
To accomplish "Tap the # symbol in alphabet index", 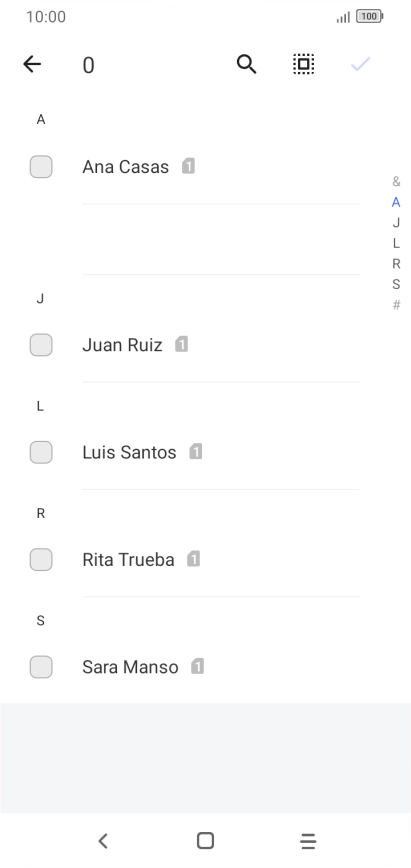I will click(396, 304).
